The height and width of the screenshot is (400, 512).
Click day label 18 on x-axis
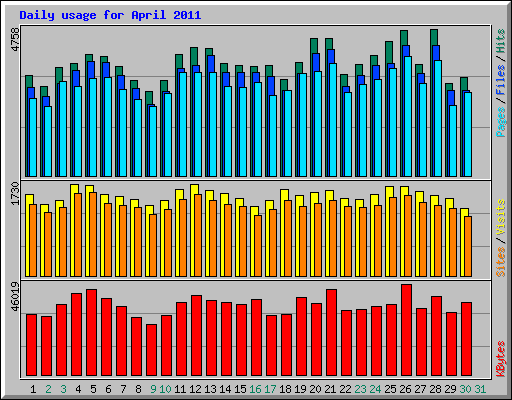pos(285,389)
